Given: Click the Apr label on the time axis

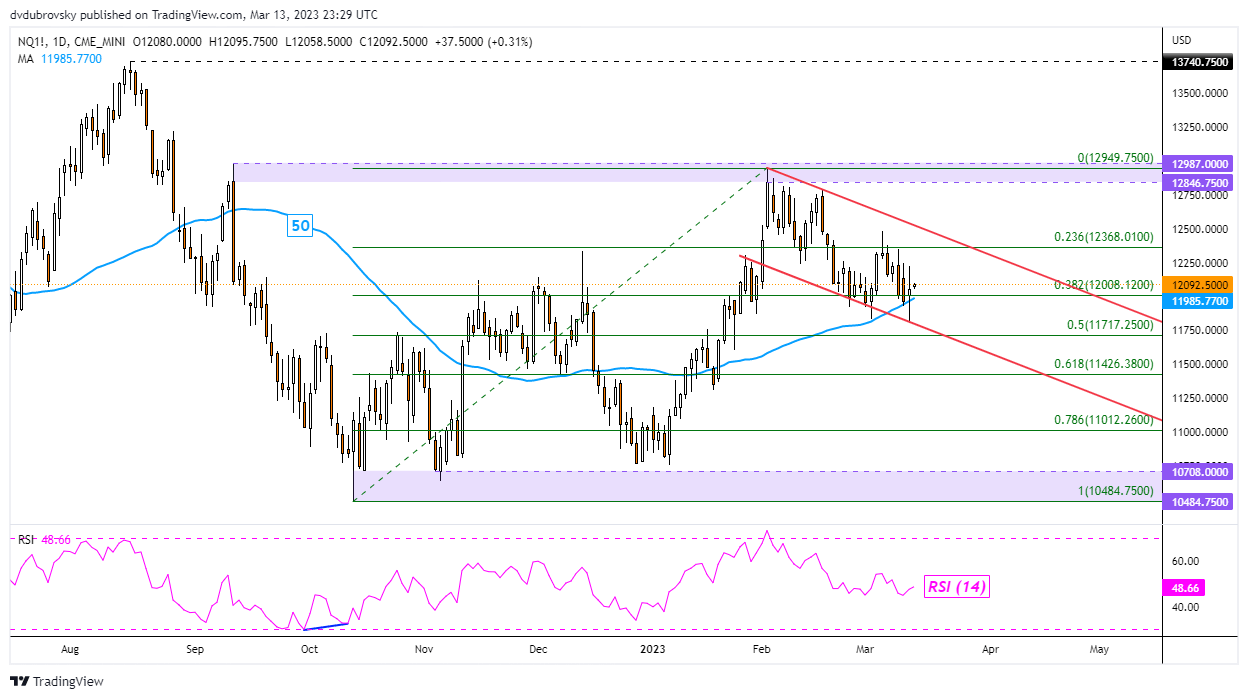Looking at the screenshot, I should tap(991, 649).
